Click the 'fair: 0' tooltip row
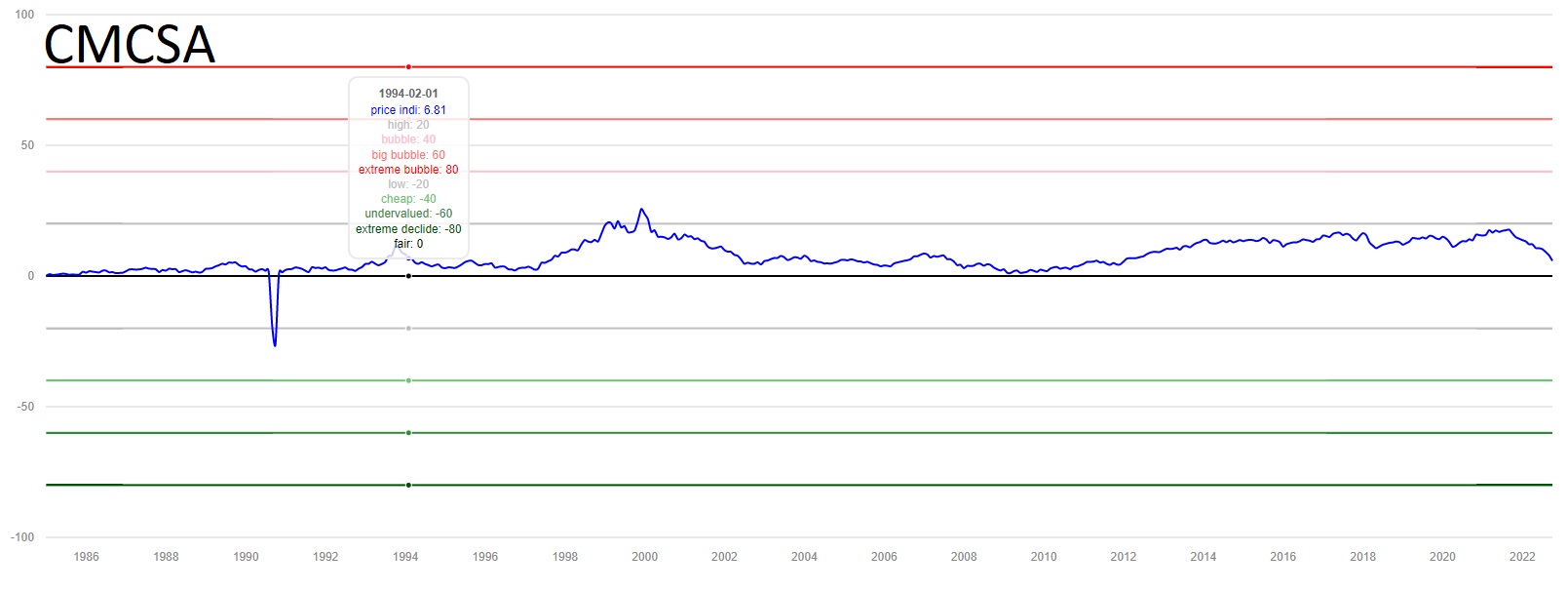The height and width of the screenshot is (592, 1568). [x=408, y=244]
